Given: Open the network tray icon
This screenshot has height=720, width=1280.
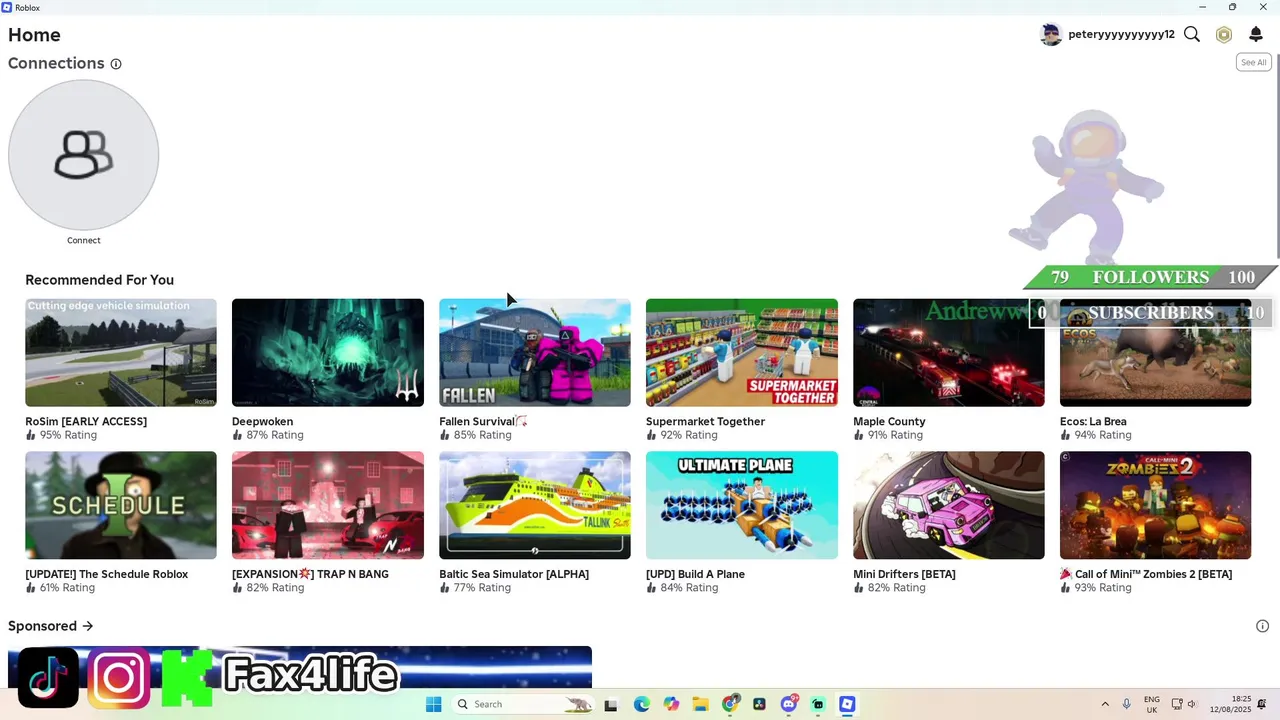Looking at the screenshot, I should coord(1177,704).
